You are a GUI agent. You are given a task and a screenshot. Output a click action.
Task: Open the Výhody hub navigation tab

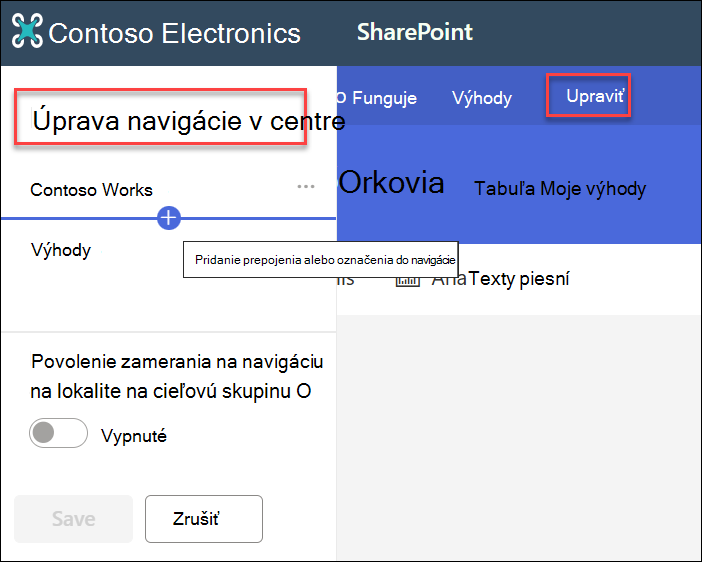[482, 98]
